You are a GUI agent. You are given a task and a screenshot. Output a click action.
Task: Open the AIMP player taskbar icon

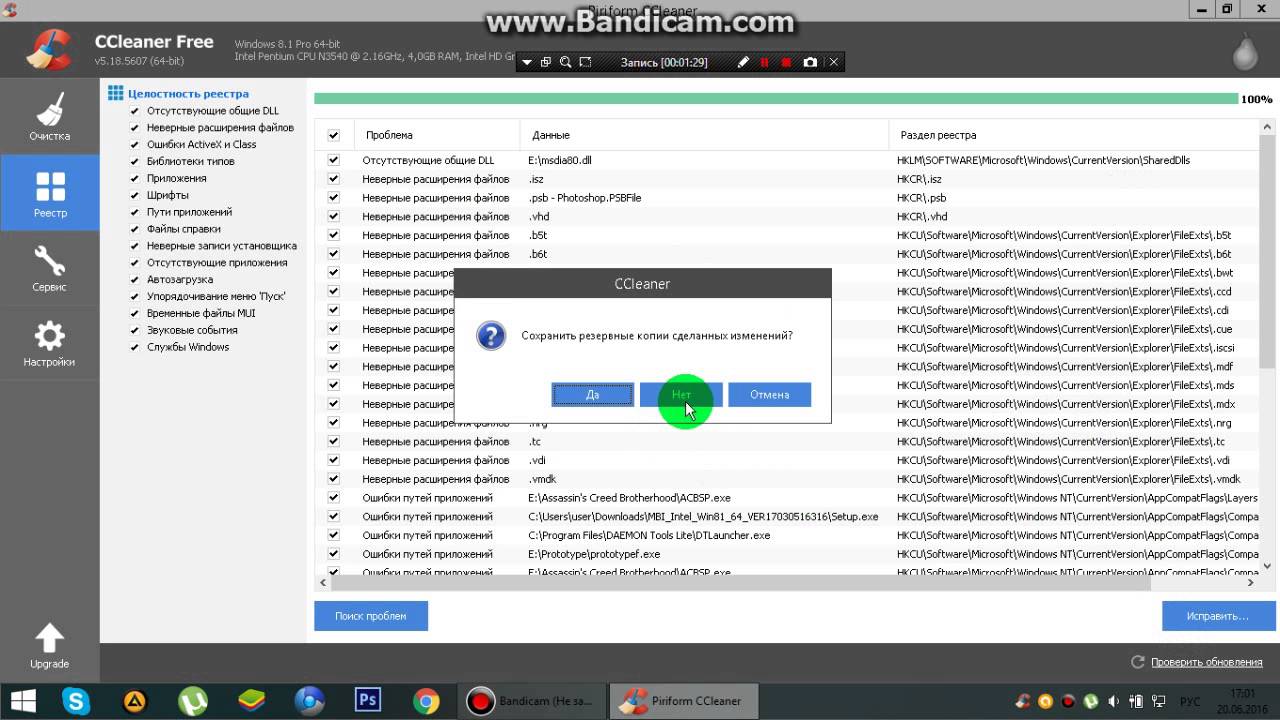click(134, 701)
